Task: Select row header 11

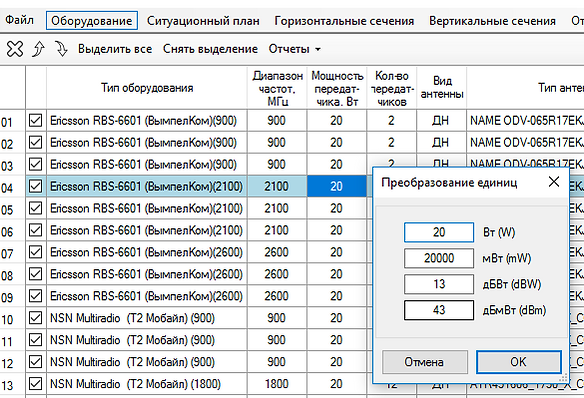Action: tap(13, 340)
